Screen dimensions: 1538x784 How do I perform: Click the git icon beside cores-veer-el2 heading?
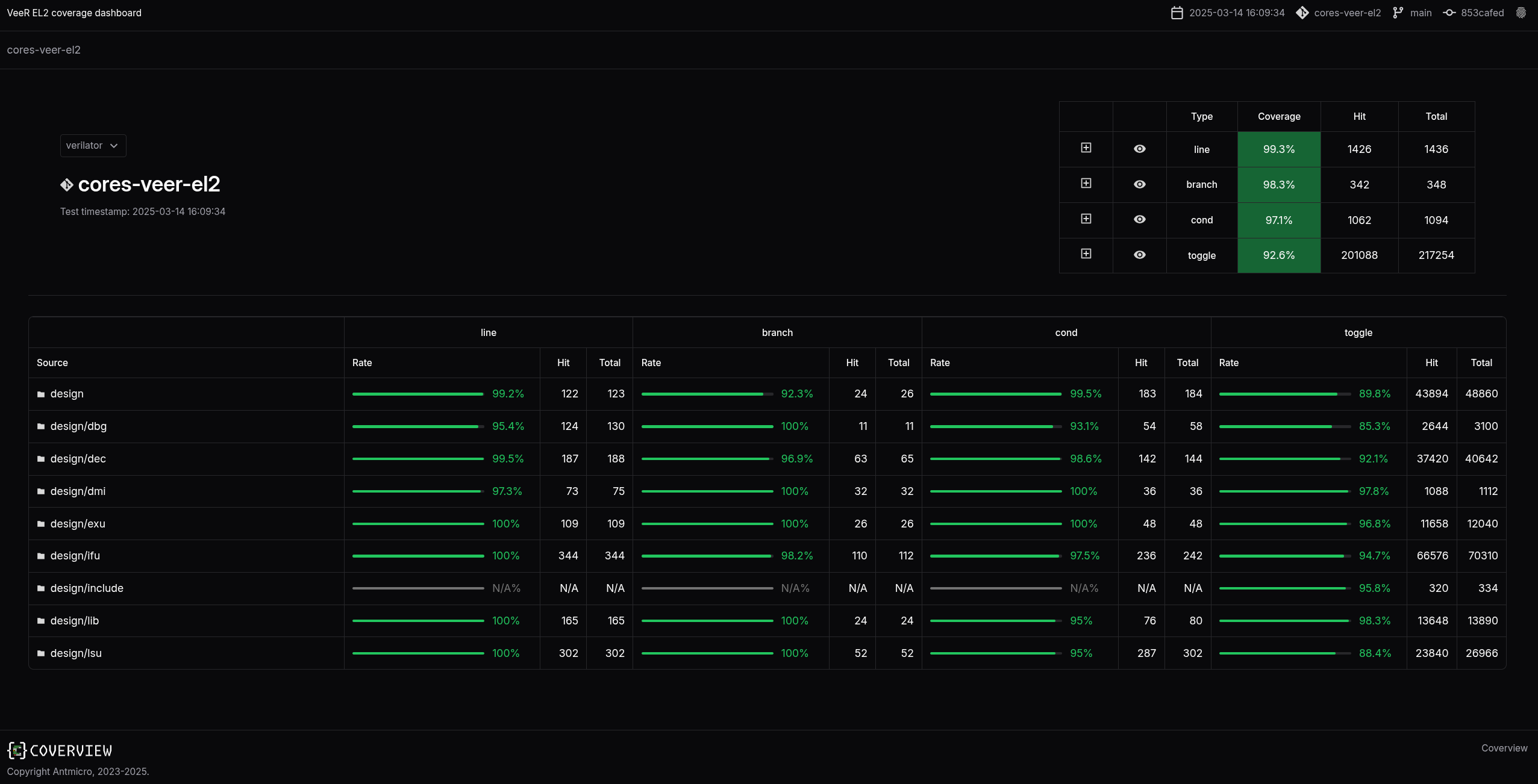click(67, 185)
